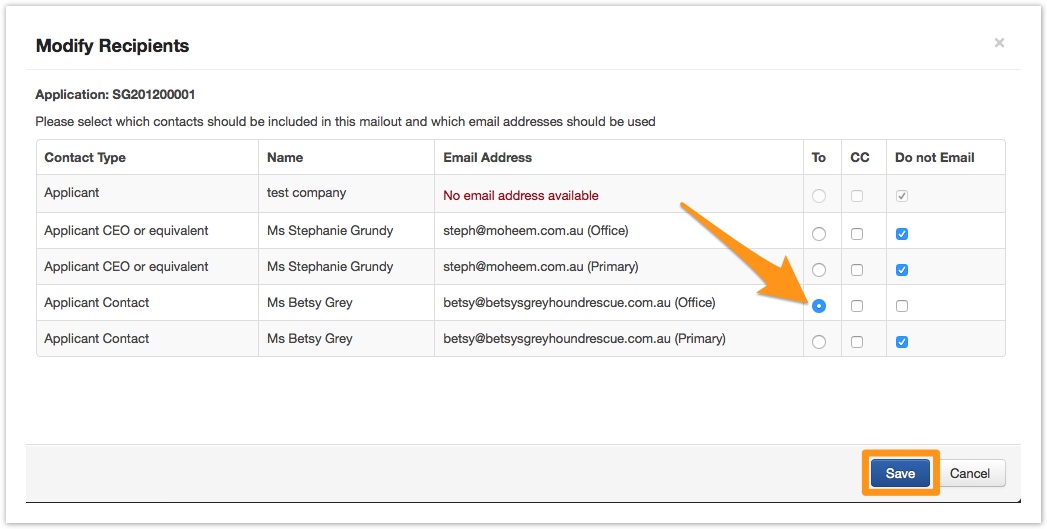The height and width of the screenshot is (529, 1047).
Task: Click the Contact Type column header
Action: [85, 157]
